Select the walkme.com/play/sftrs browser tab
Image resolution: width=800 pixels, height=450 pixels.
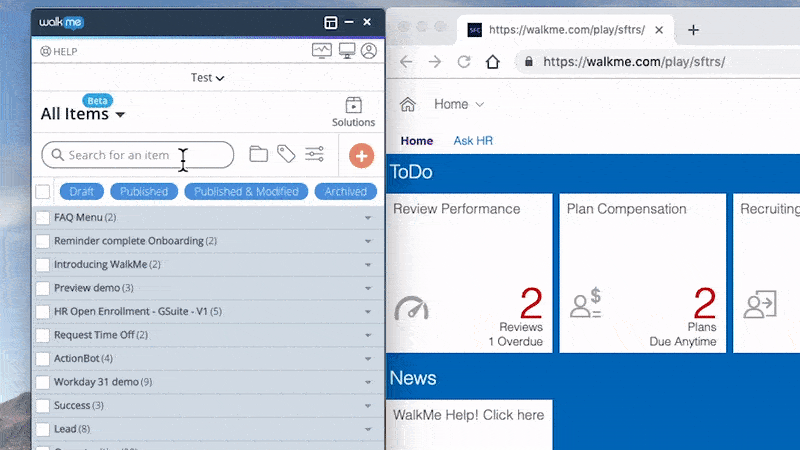click(565, 30)
